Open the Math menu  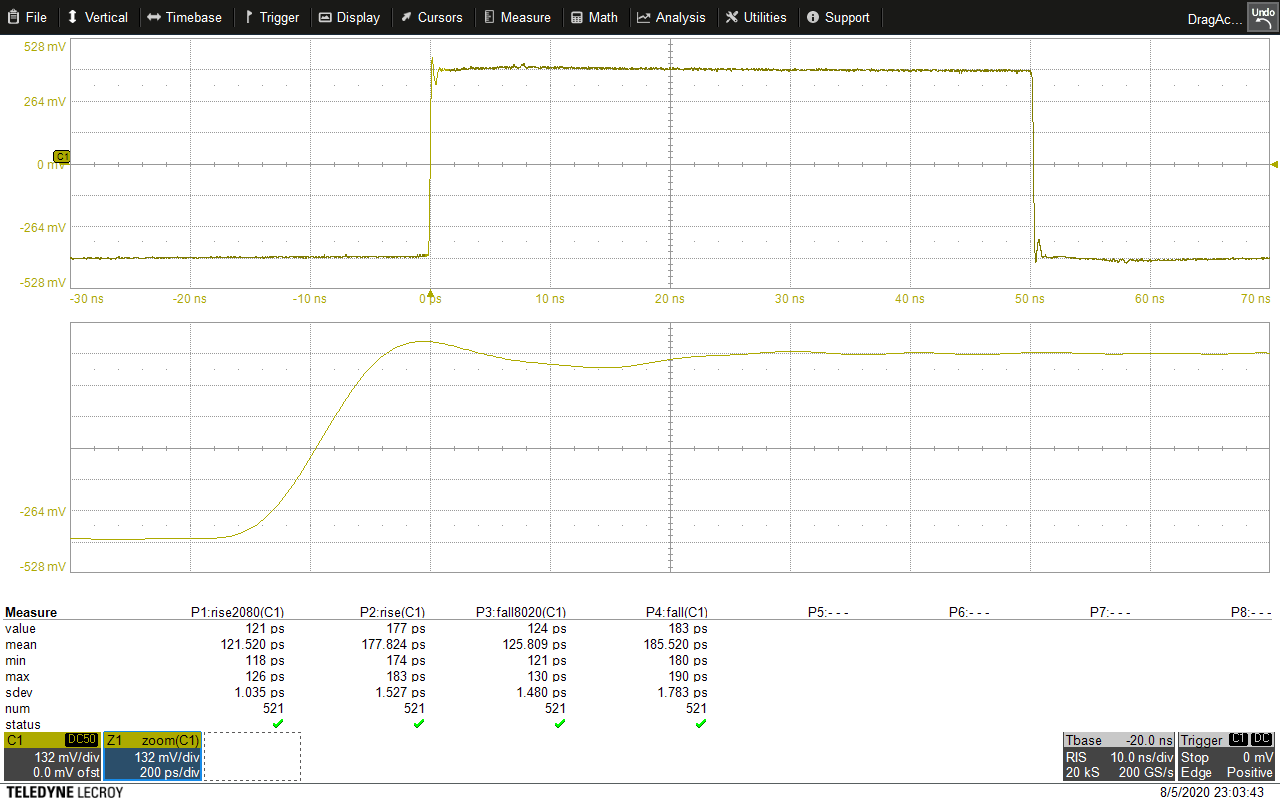[594, 17]
